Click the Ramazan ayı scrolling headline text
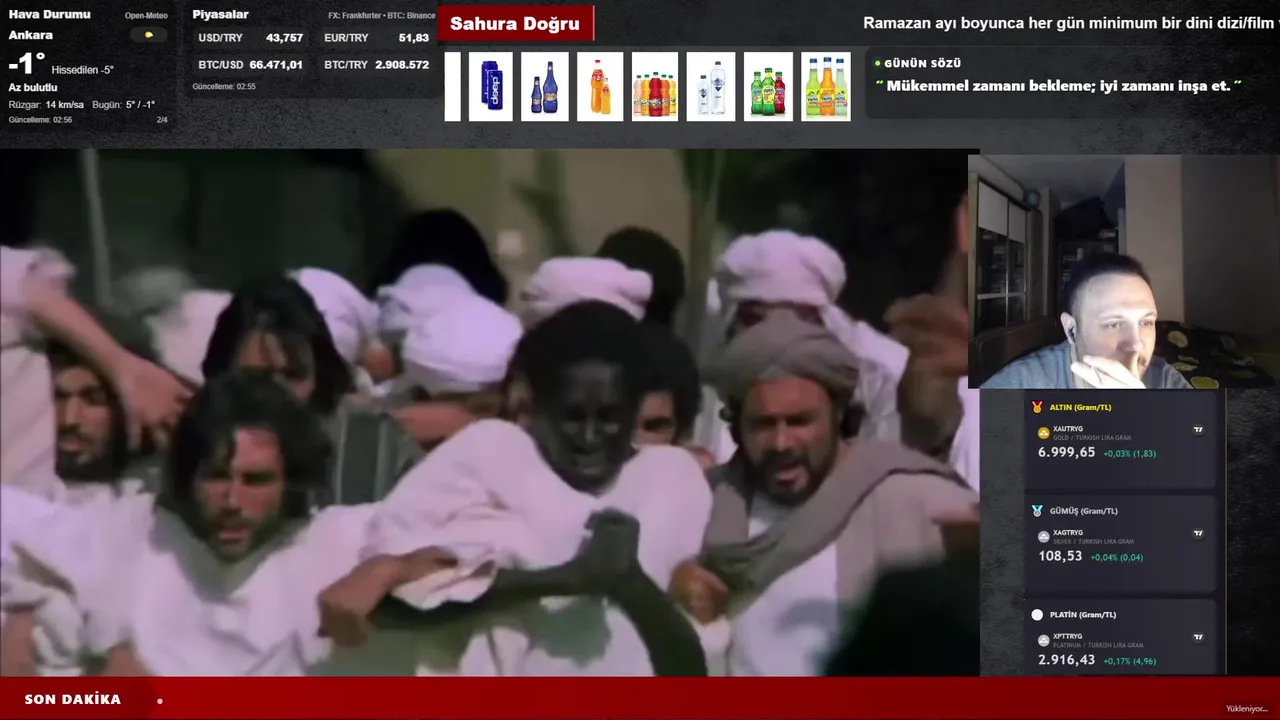Viewport: 1280px width, 720px height. coord(1071,23)
